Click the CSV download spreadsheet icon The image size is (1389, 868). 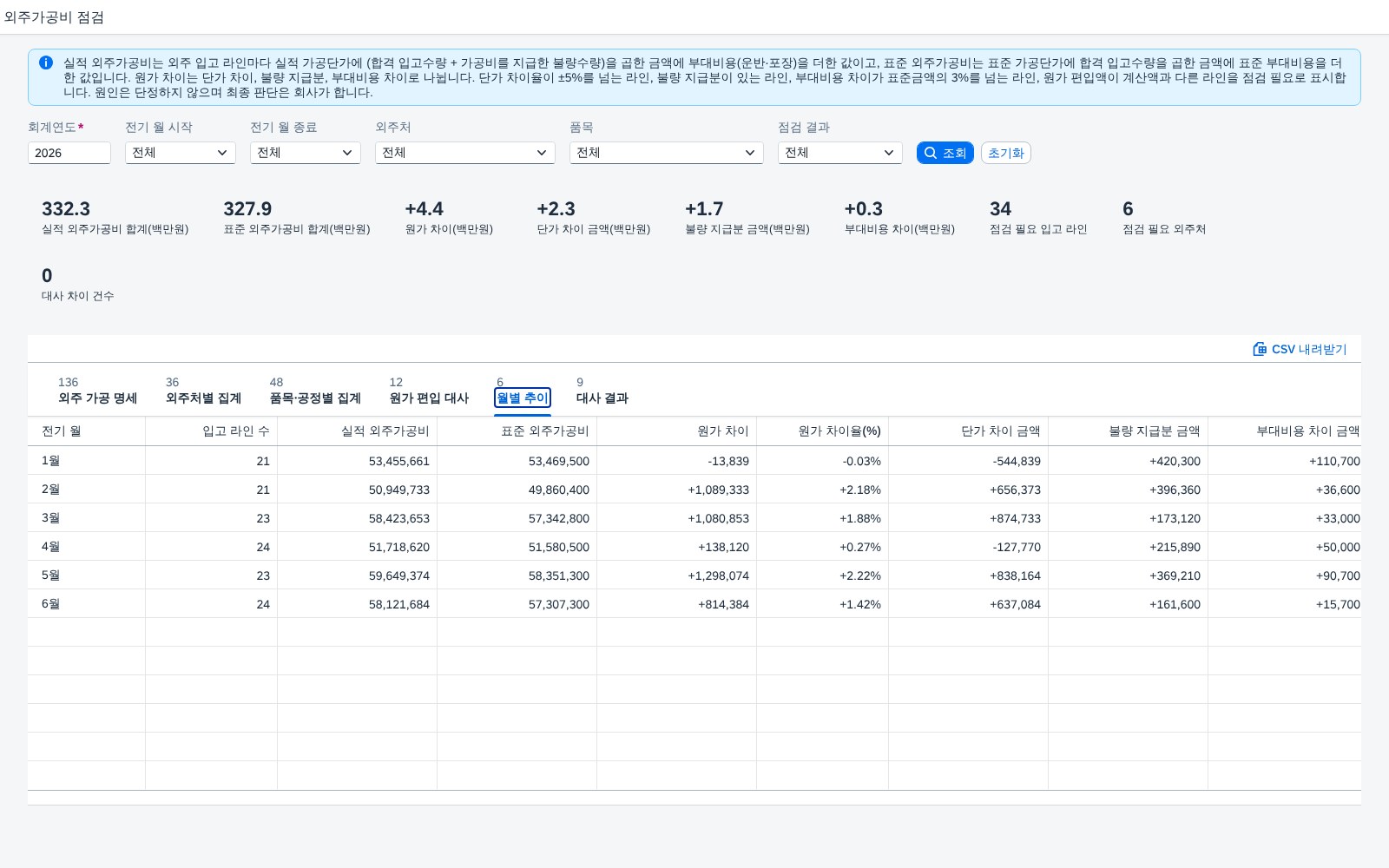click(1260, 349)
